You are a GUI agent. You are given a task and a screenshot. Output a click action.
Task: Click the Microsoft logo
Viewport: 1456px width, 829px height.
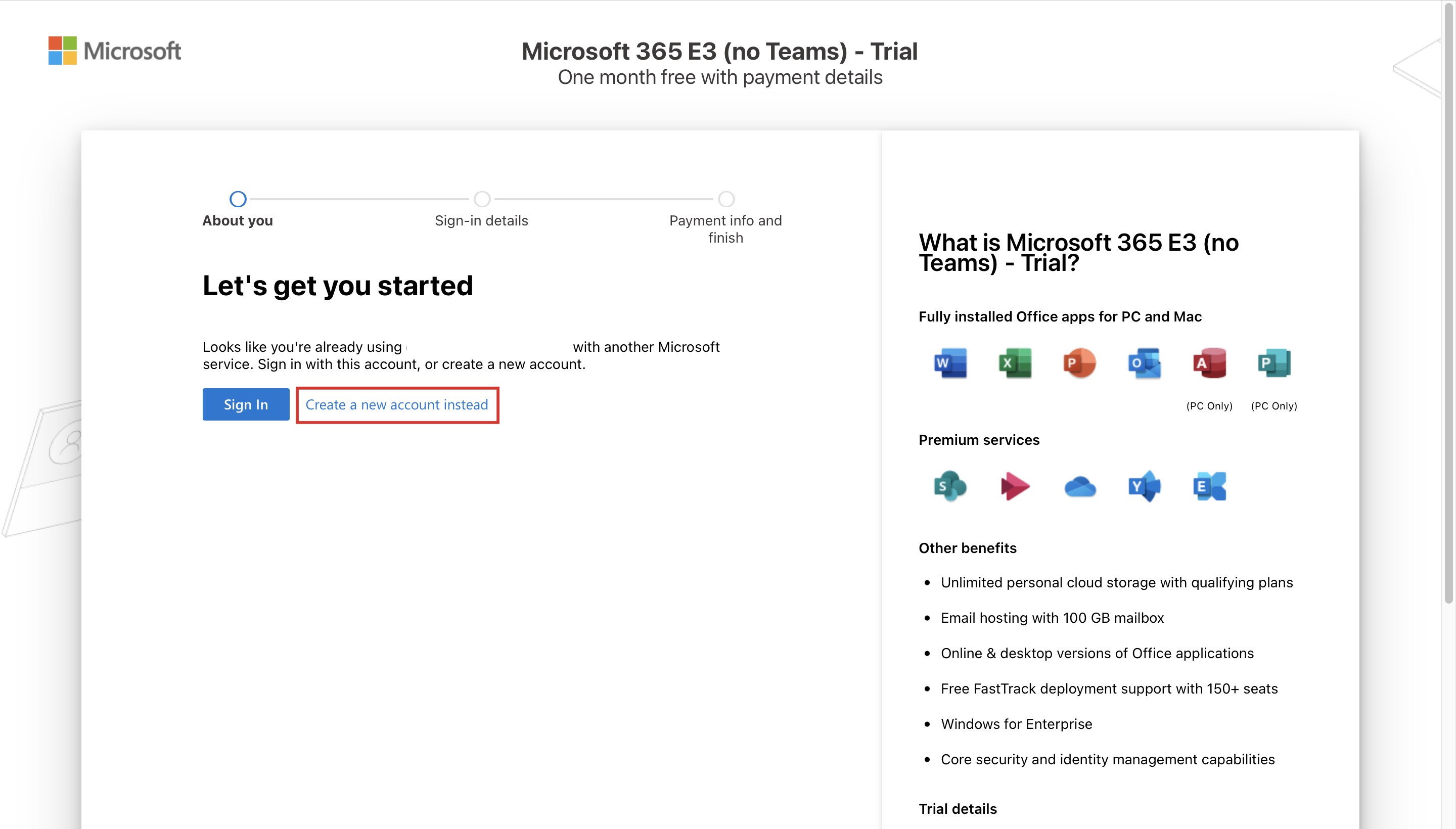click(x=114, y=51)
